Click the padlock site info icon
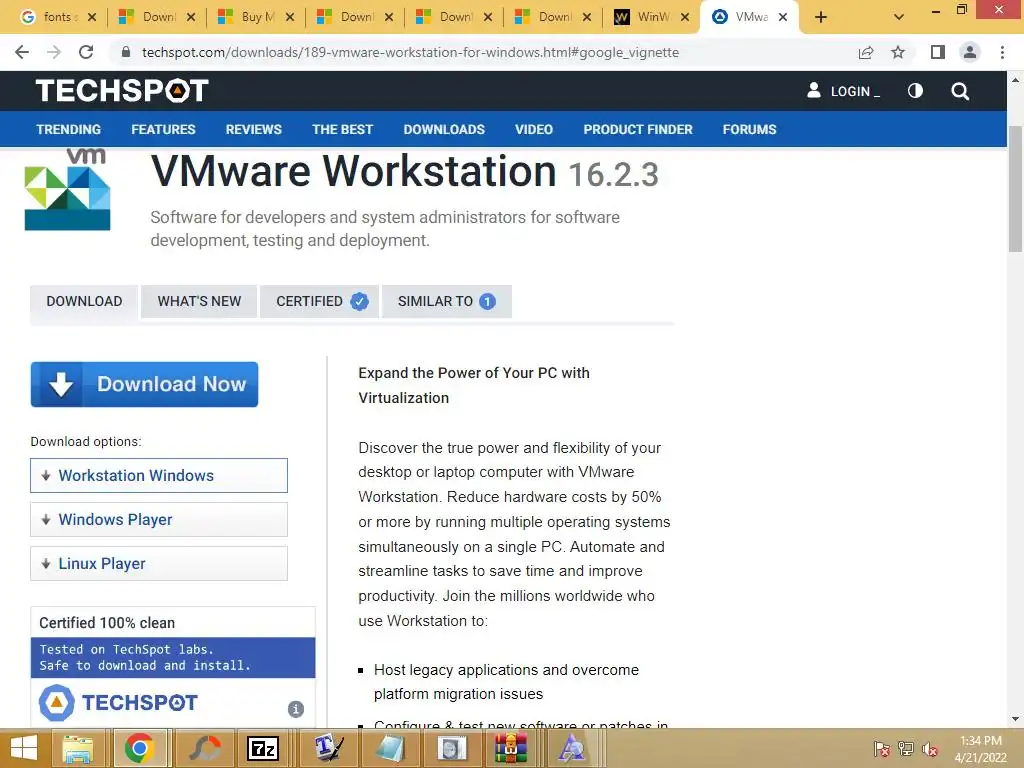1024x768 pixels. tap(126, 52)
